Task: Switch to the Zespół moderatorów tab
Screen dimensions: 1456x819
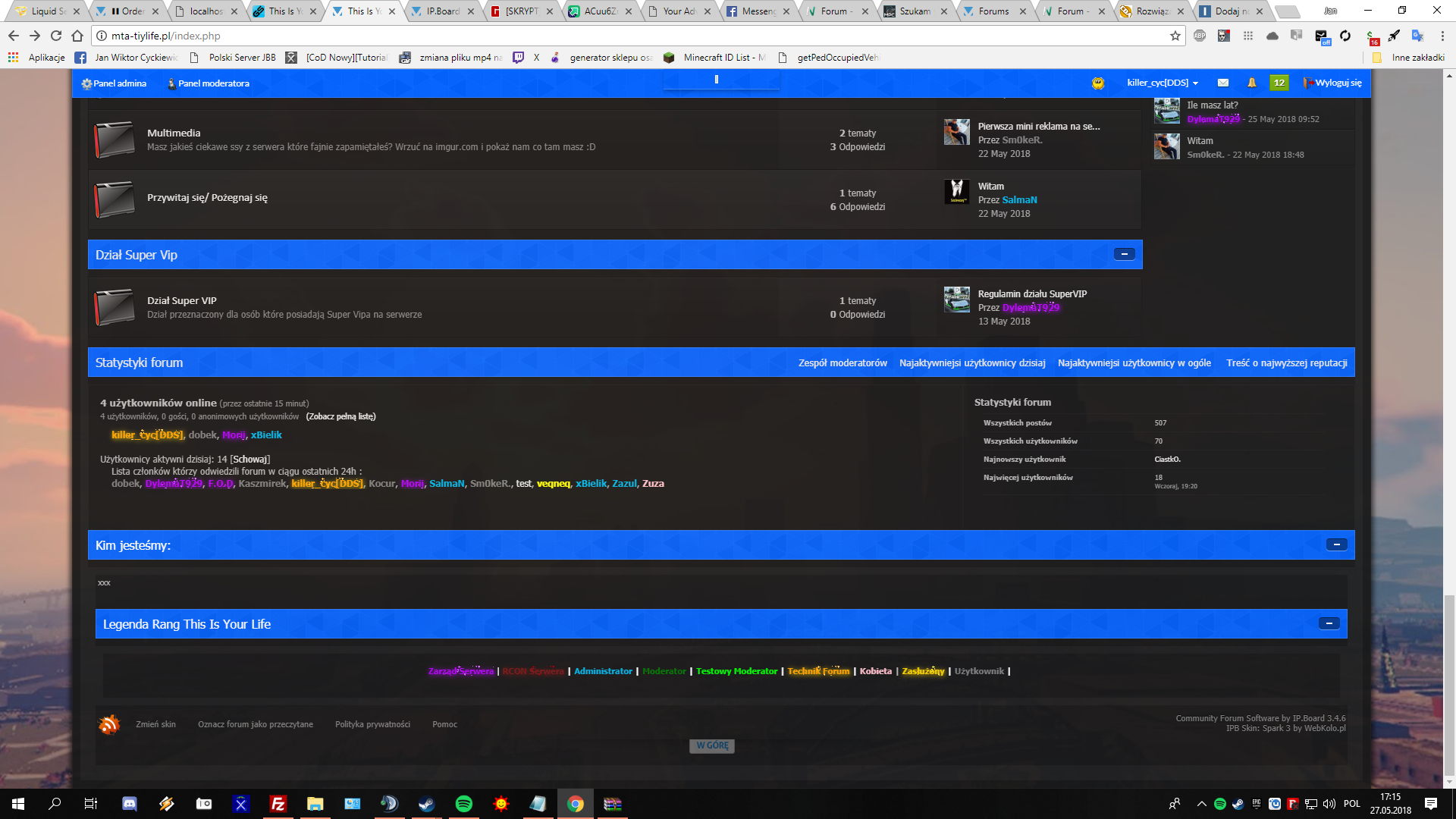Action: point(843,363)
